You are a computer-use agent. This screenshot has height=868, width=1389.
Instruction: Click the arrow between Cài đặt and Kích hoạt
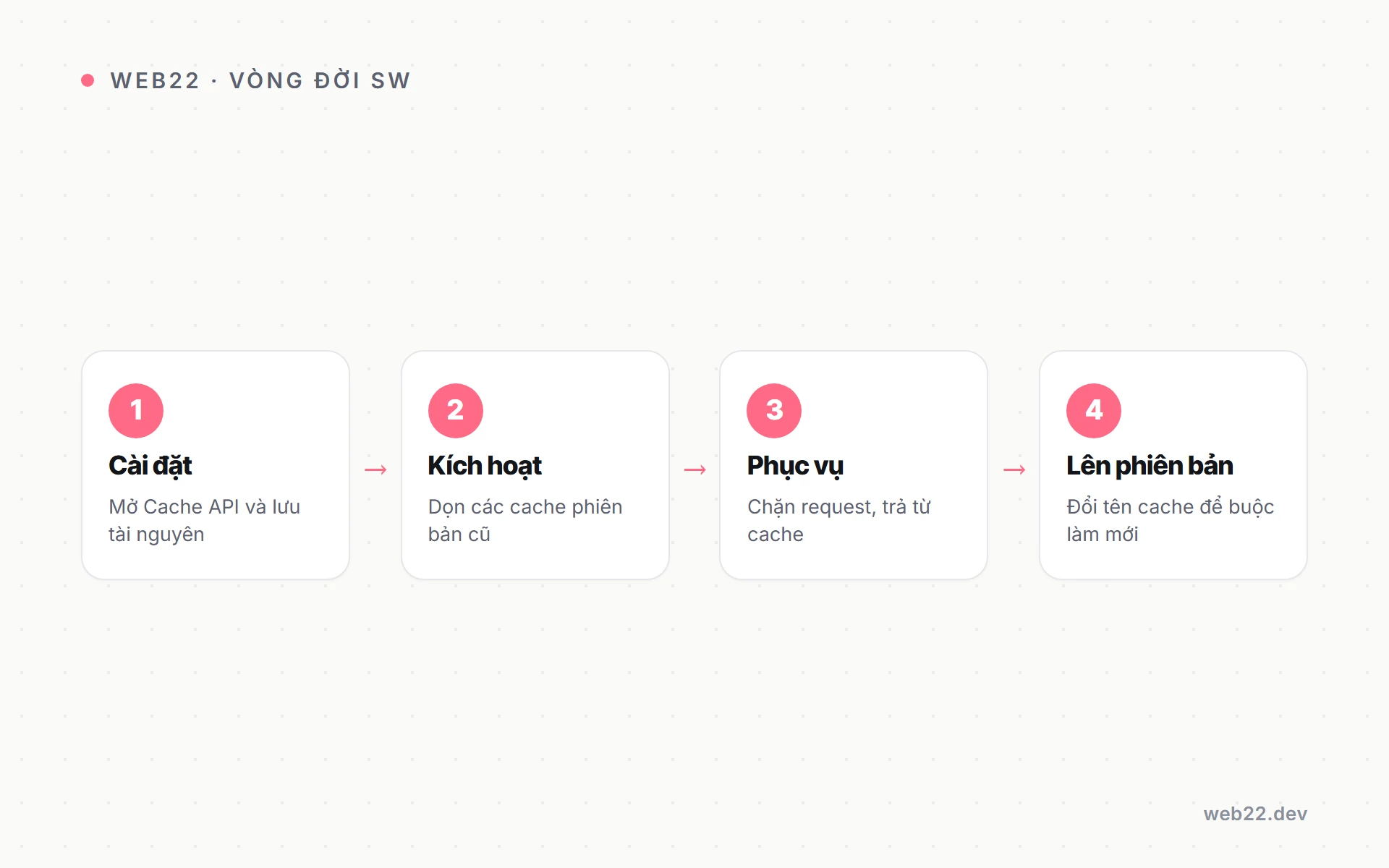375,470
